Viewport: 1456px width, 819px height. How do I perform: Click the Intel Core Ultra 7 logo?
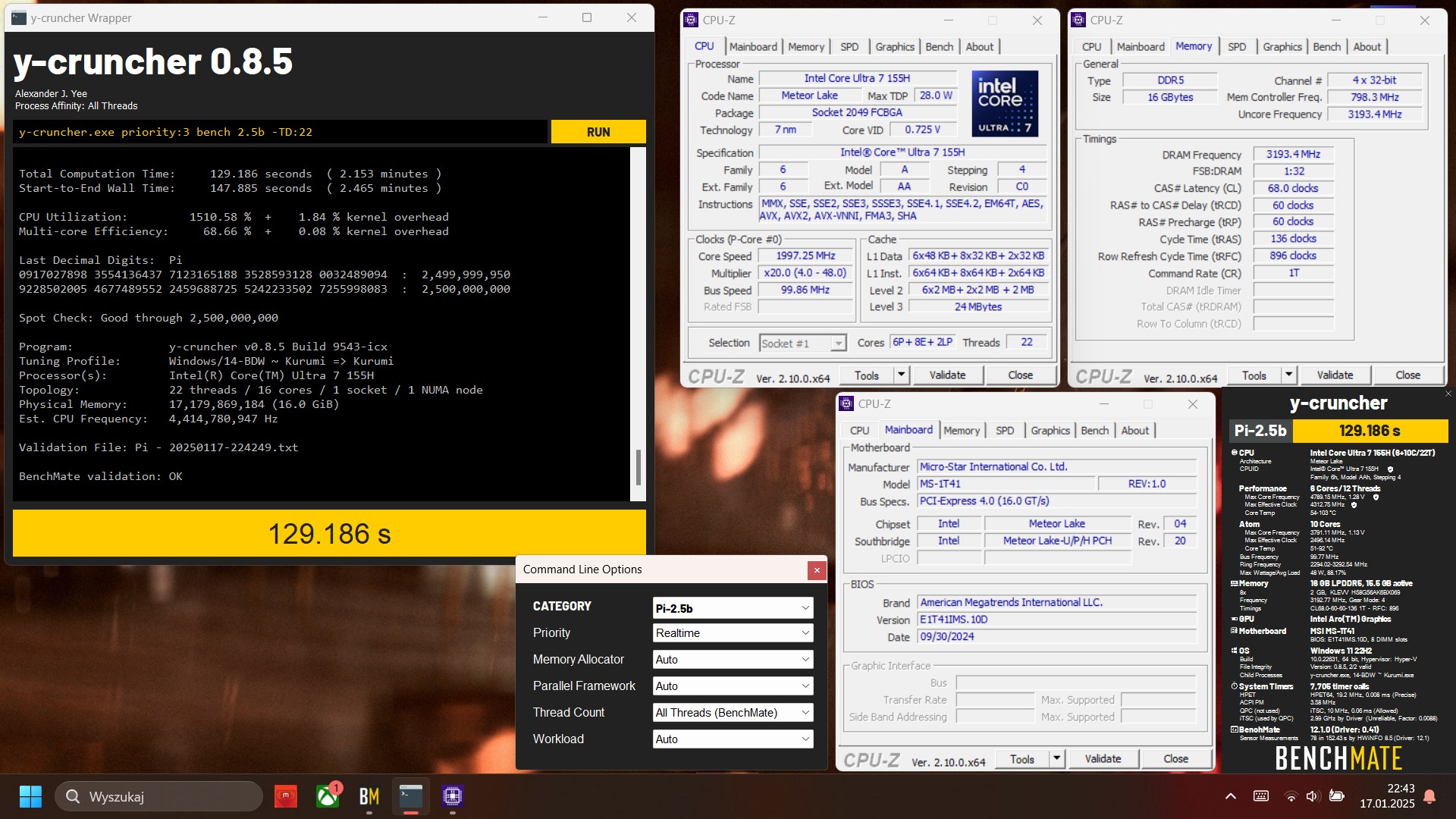(x=1005, y=103)
